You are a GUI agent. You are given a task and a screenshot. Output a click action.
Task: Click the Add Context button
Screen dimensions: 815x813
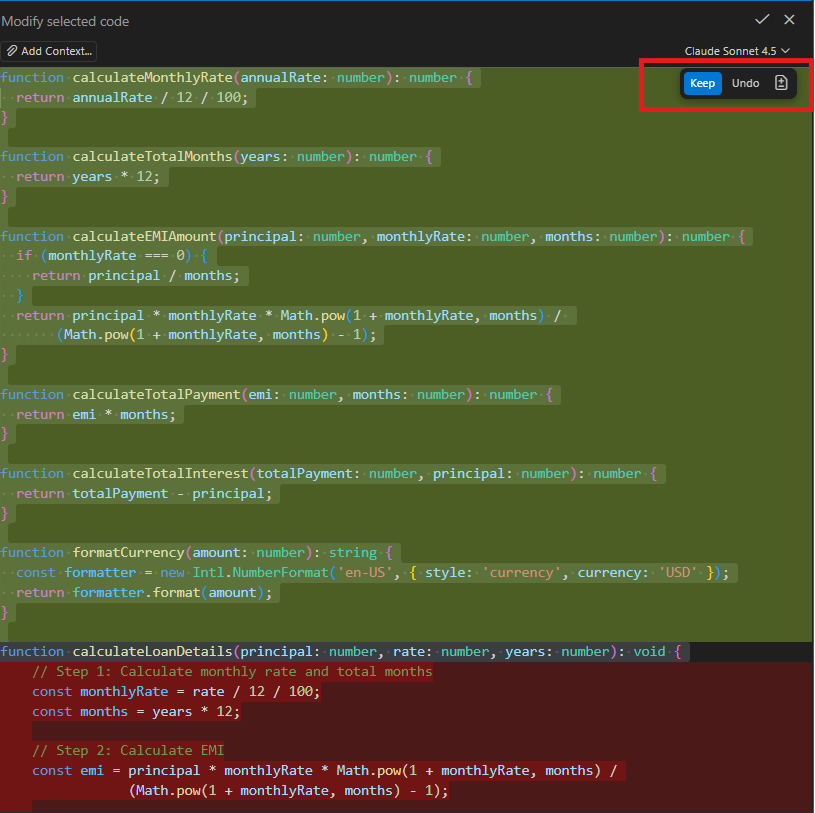click(49, 51)
